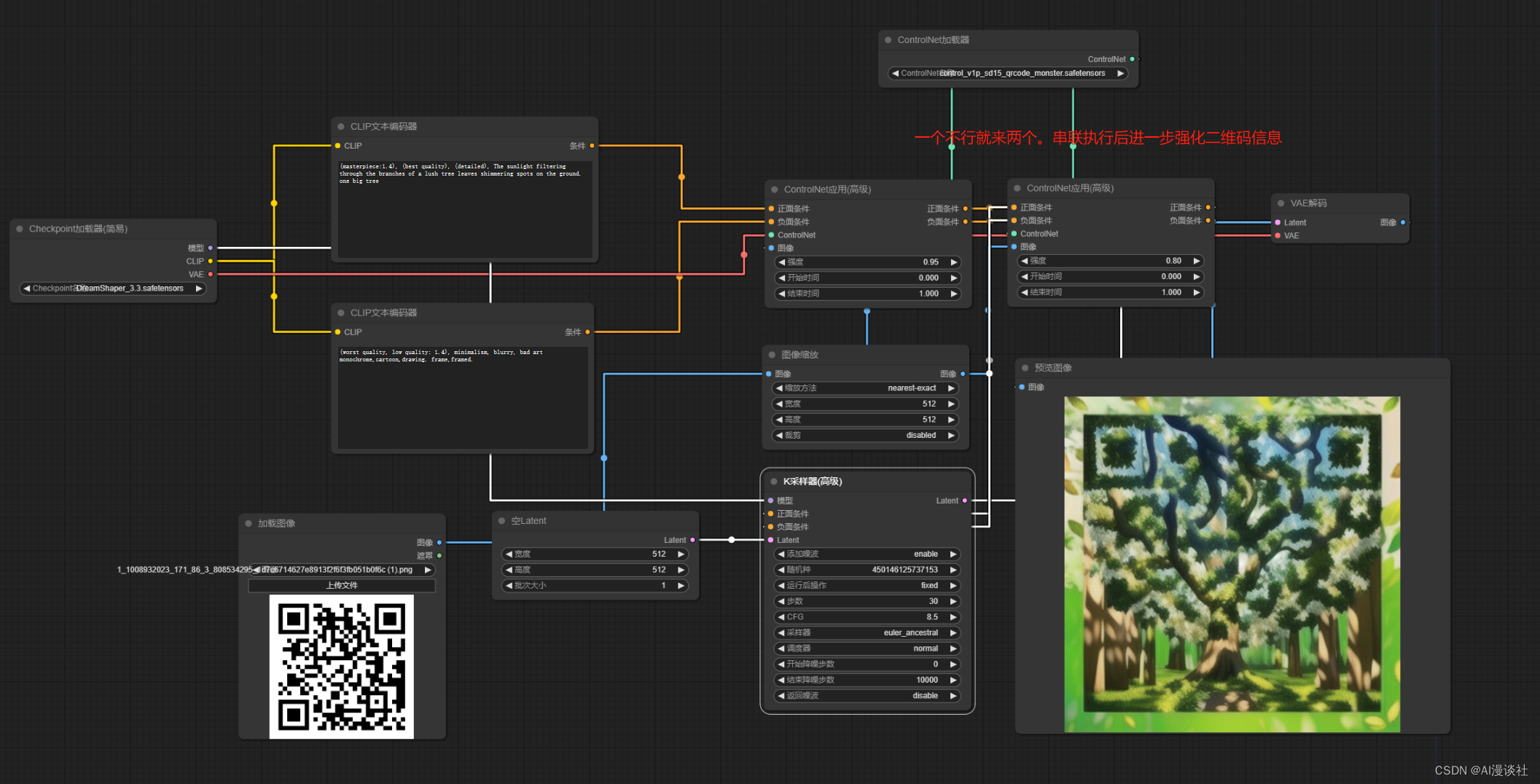This screenshot has height=784, width=1540.
Task: Open the 调度器 normal selector
Action: click(866, 648)
